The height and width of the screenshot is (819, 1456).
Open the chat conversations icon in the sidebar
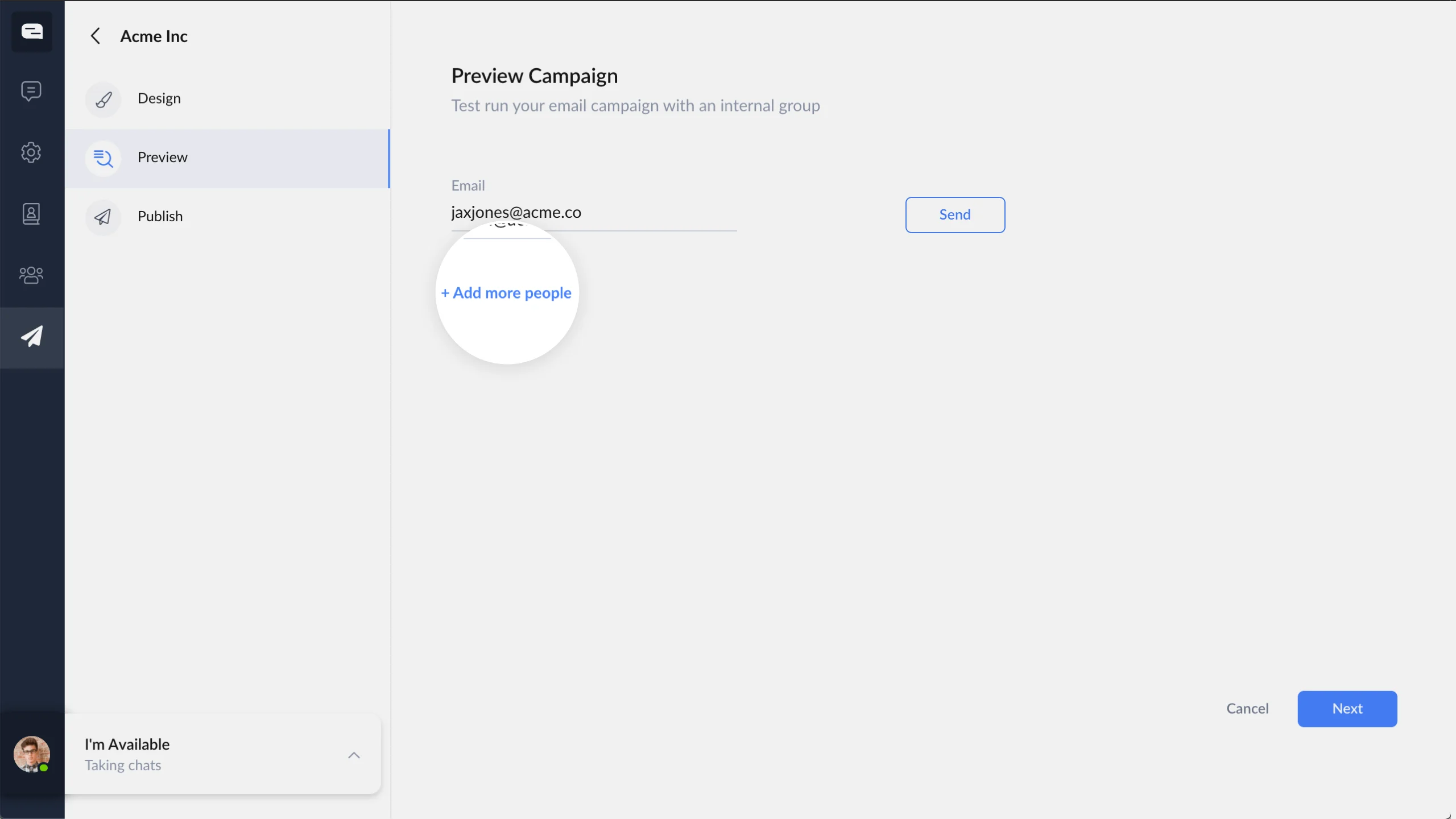point(31,91)
